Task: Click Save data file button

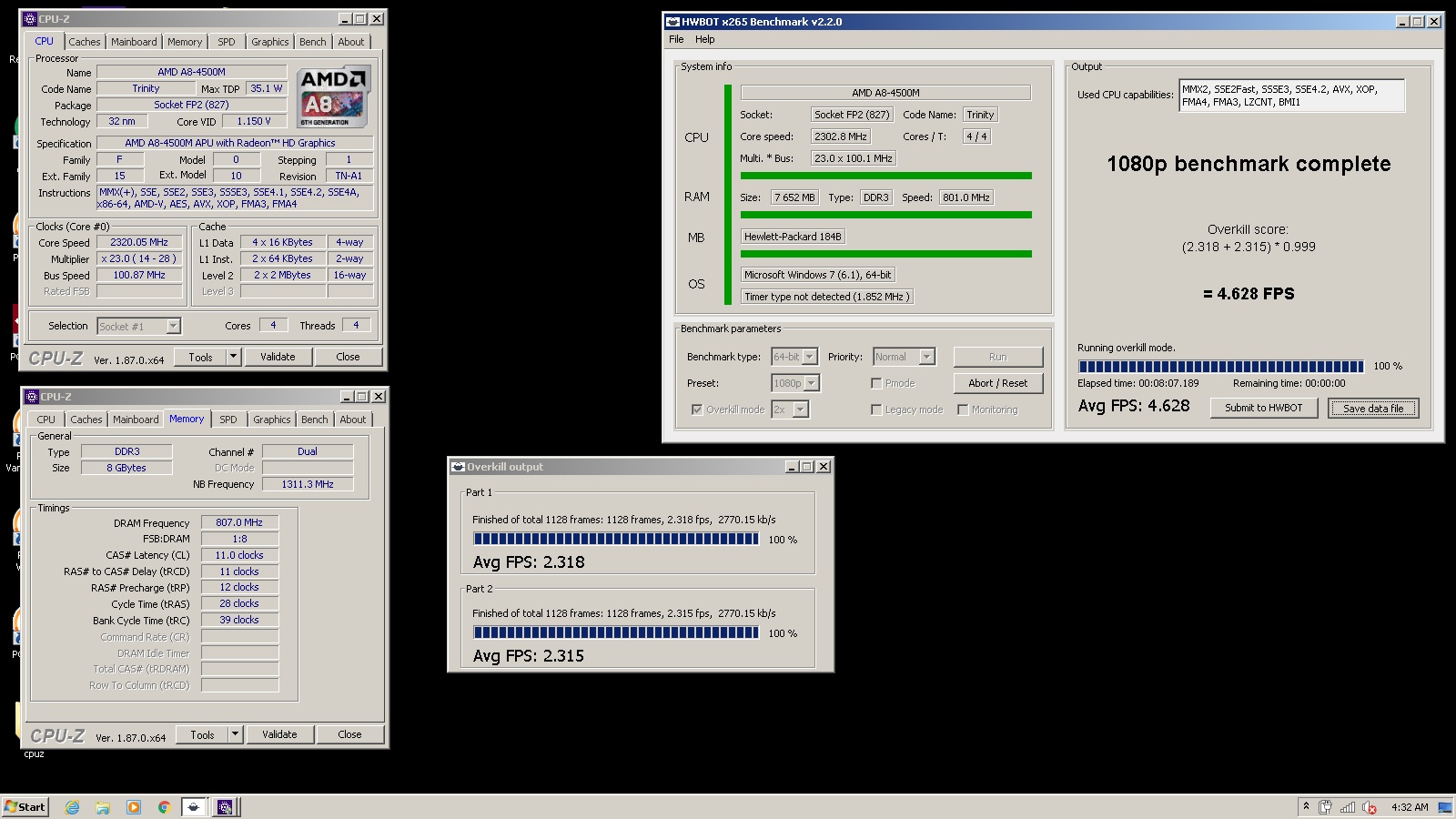Action: point(1373,408)
